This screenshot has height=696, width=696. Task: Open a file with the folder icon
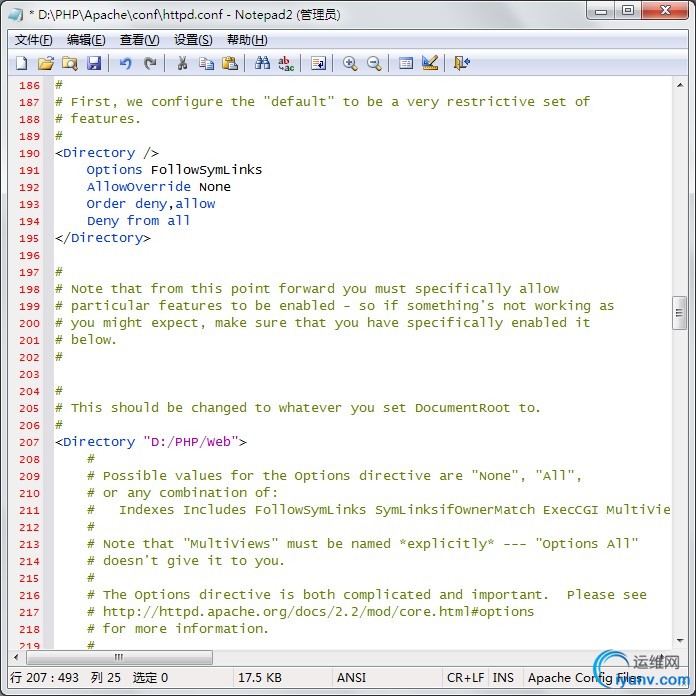[45, 63]
